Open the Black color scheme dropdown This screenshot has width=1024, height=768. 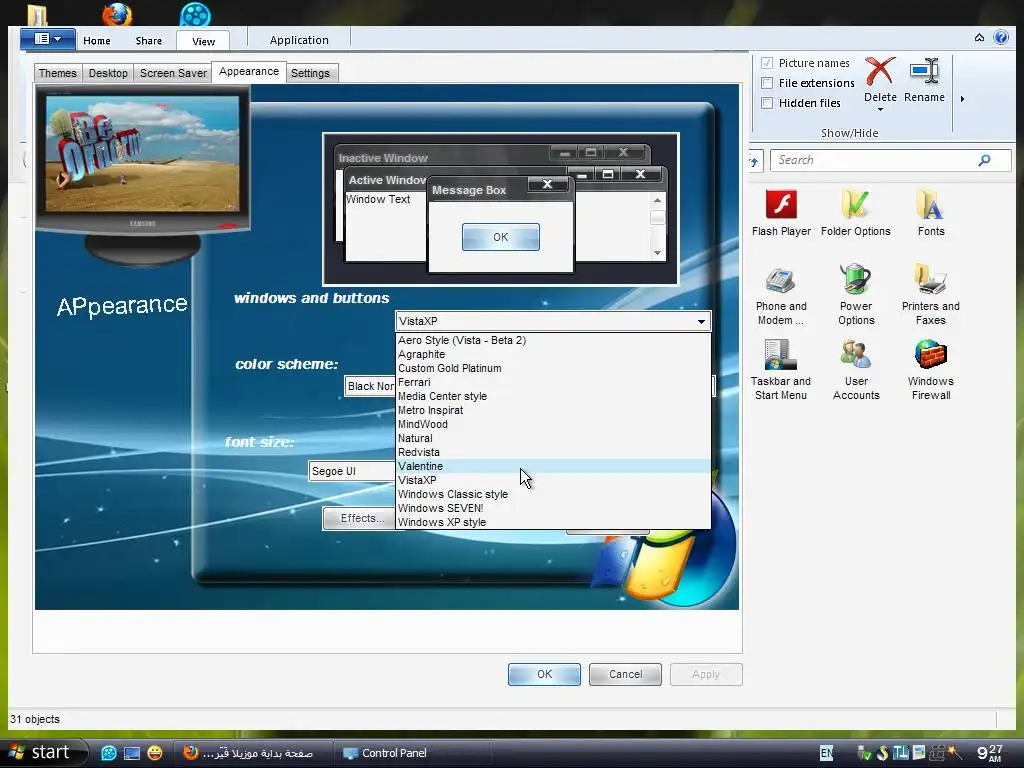(370, 386)
